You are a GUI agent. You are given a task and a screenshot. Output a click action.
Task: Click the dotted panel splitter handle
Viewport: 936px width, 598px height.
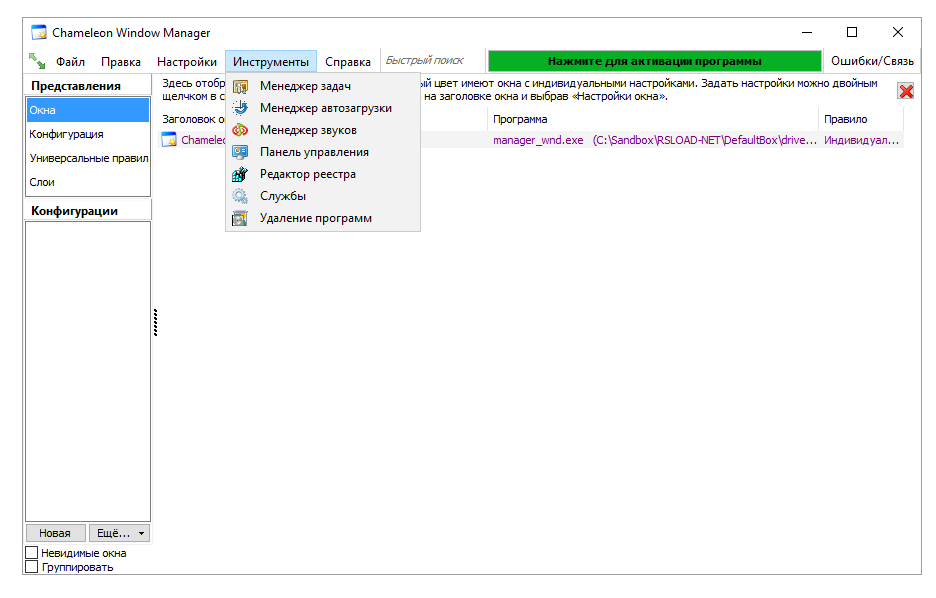pos(155,322)
